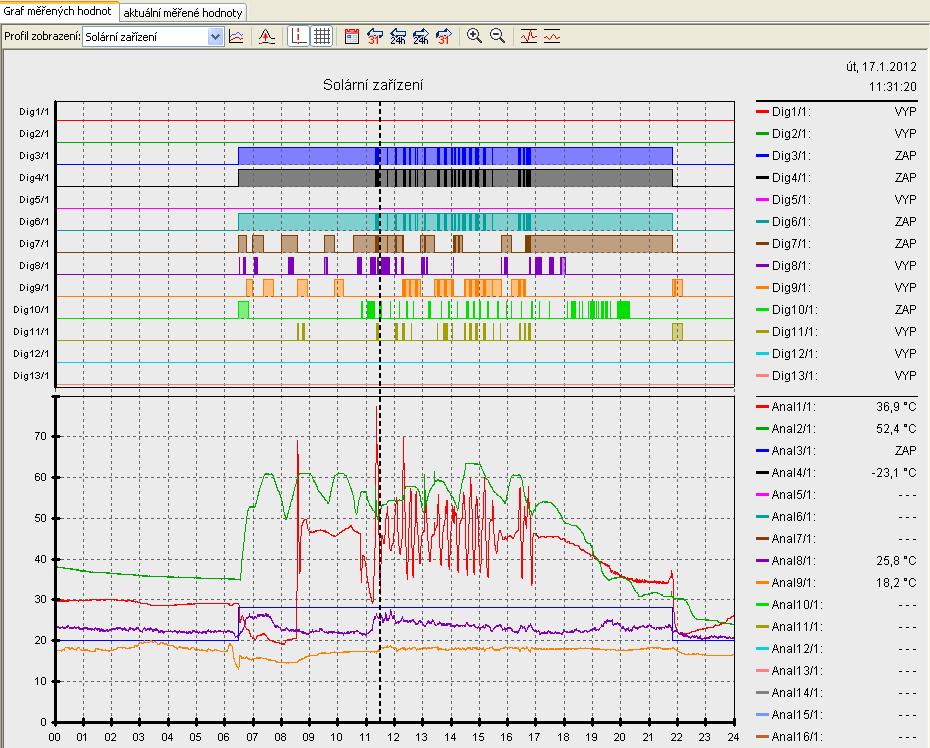Click the 52,4 °C value for Anal2/1

pos(896,428)
